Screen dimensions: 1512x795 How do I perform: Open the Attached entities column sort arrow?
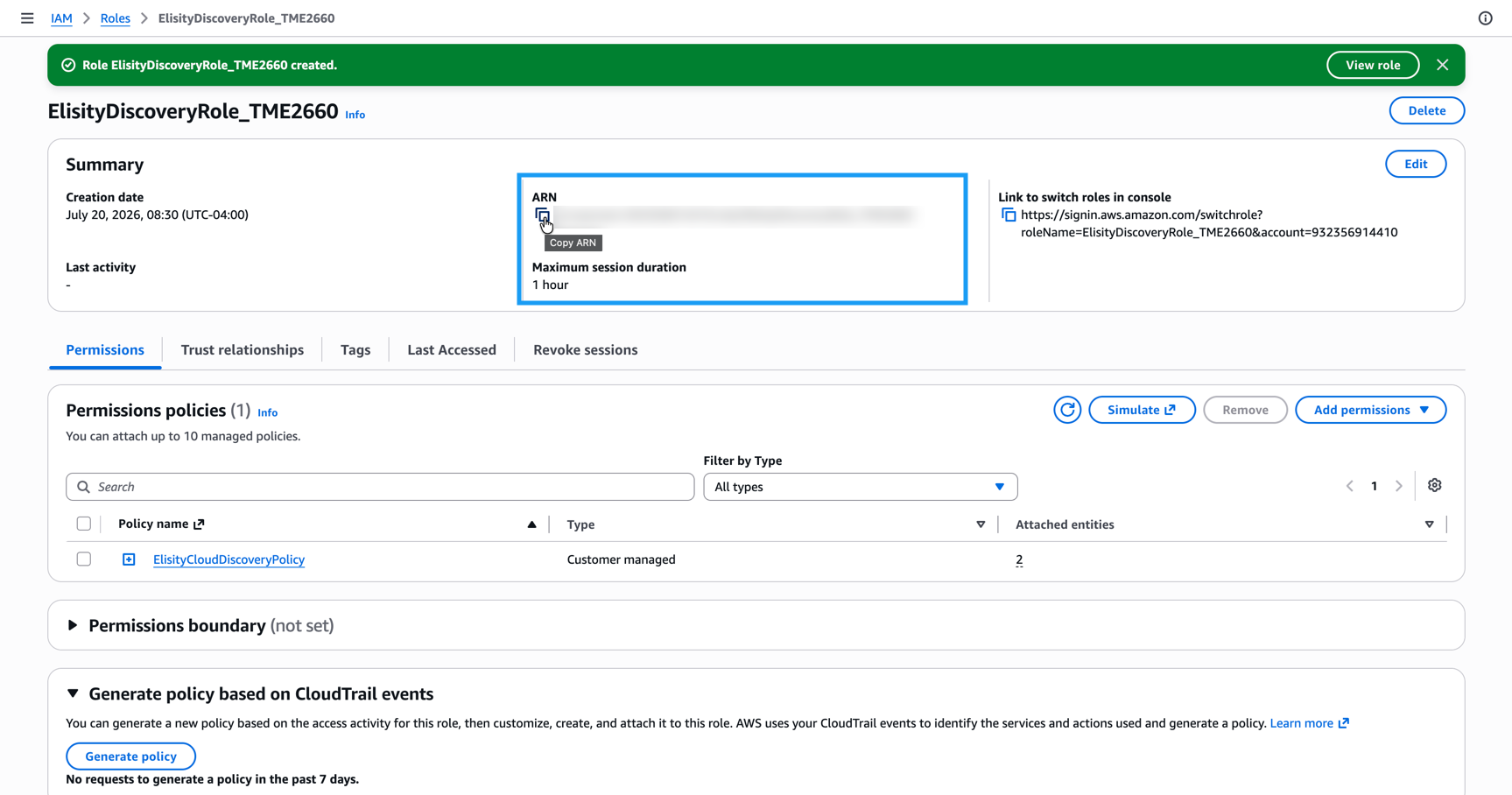(x=1429, y=524)
